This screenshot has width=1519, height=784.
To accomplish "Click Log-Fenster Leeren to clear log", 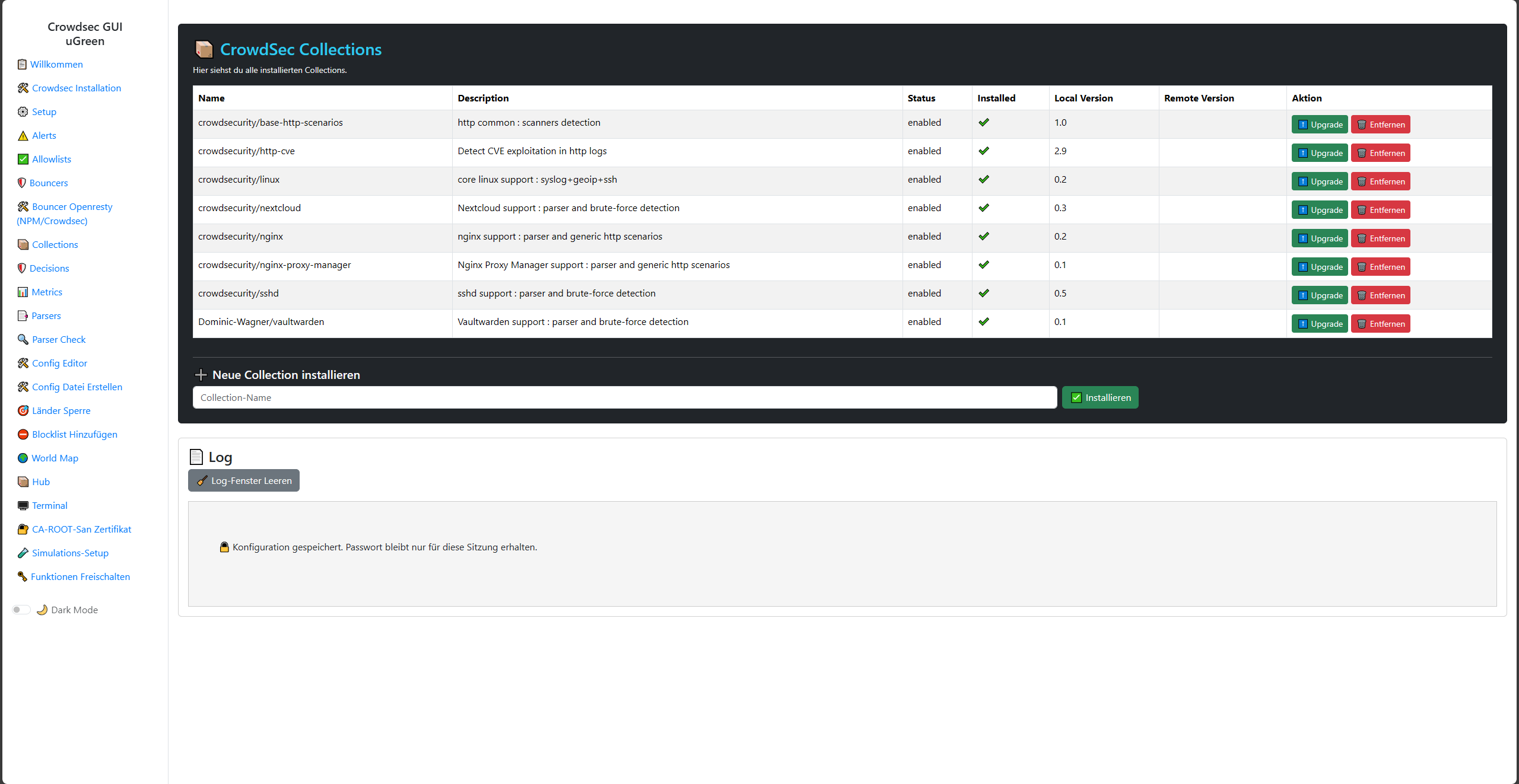I will pos(244,480).
